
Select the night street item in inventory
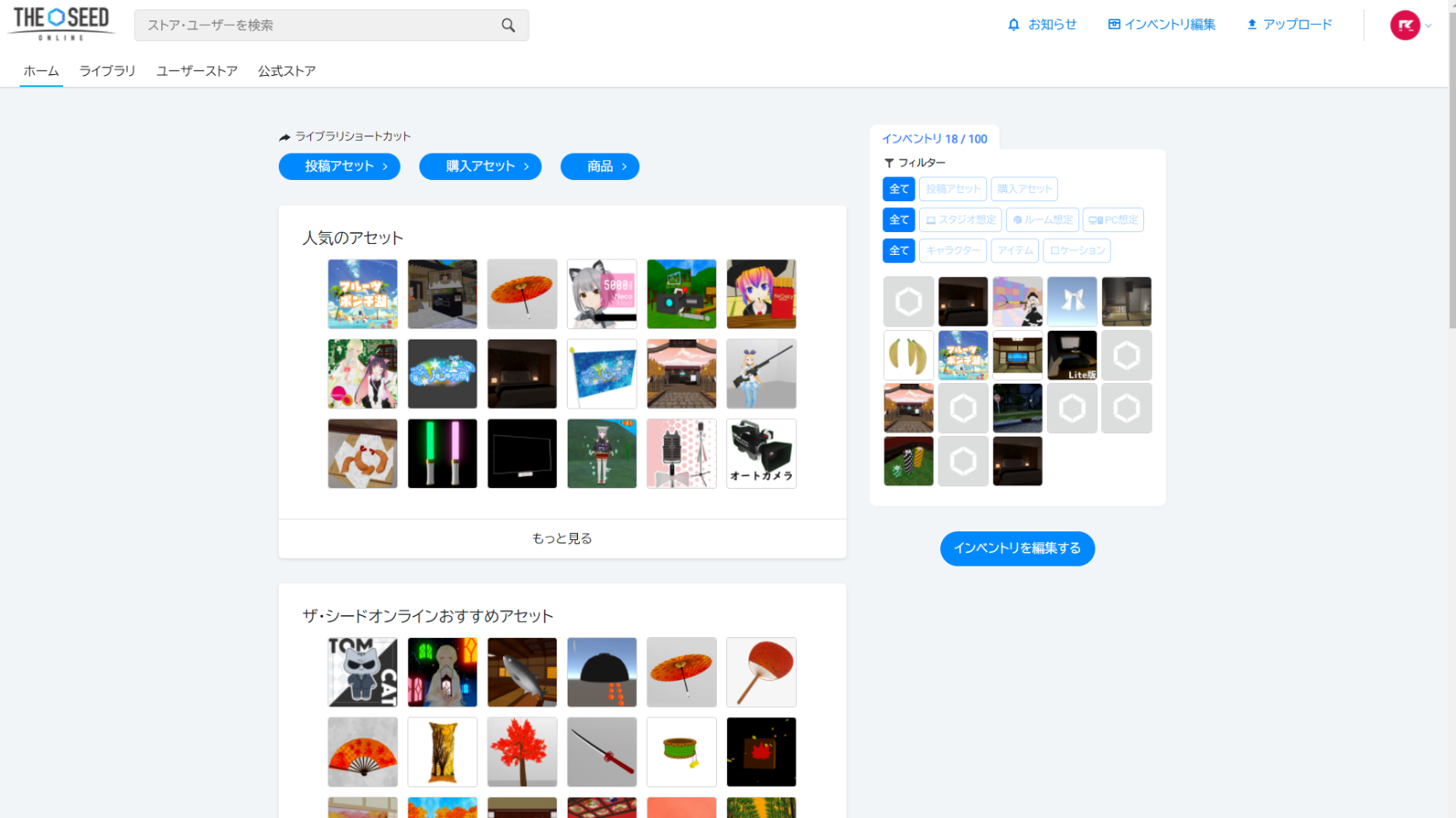tap(1018, 408)
